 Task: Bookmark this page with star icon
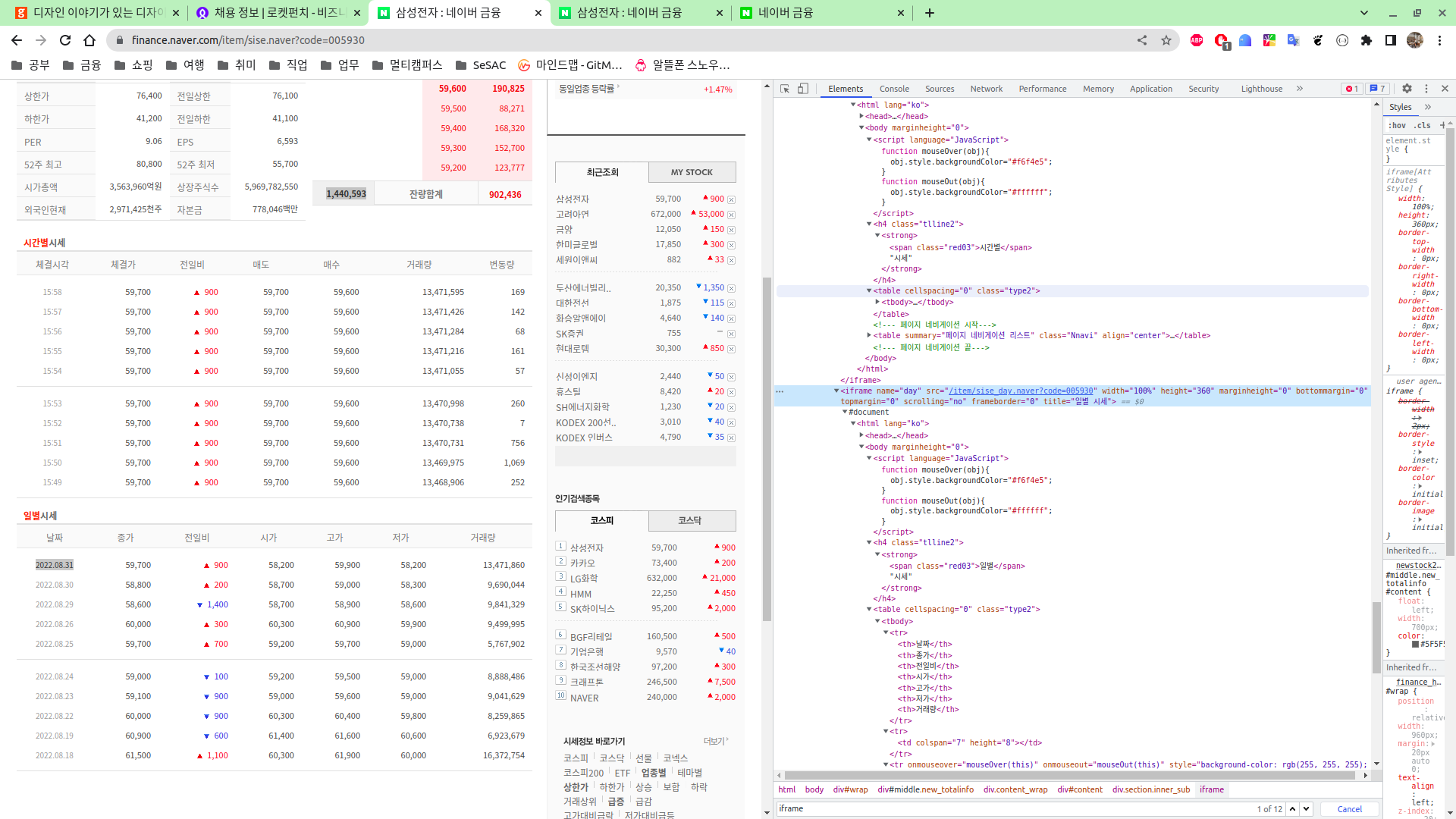tap(1166, 40)
